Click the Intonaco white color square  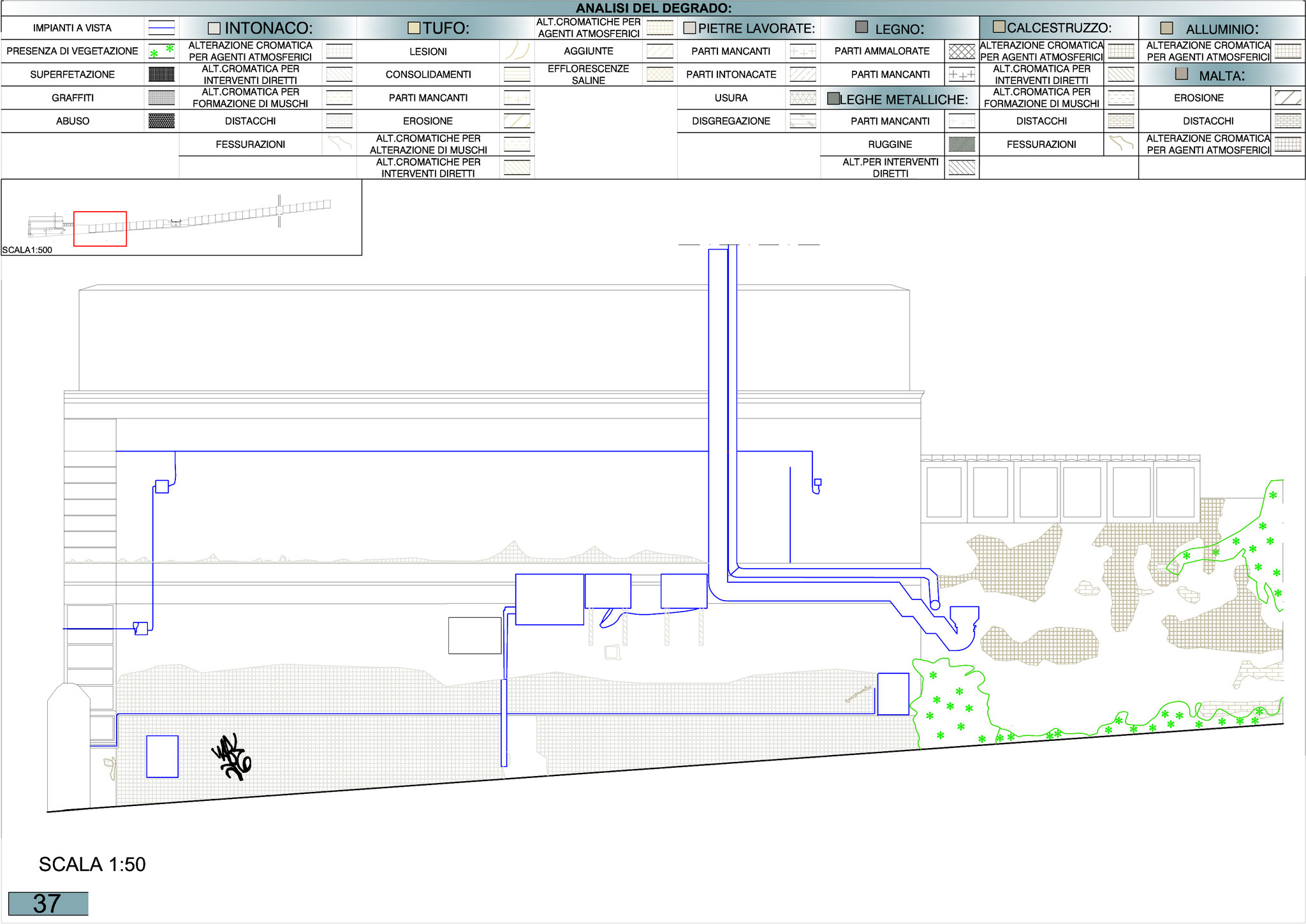214,29
